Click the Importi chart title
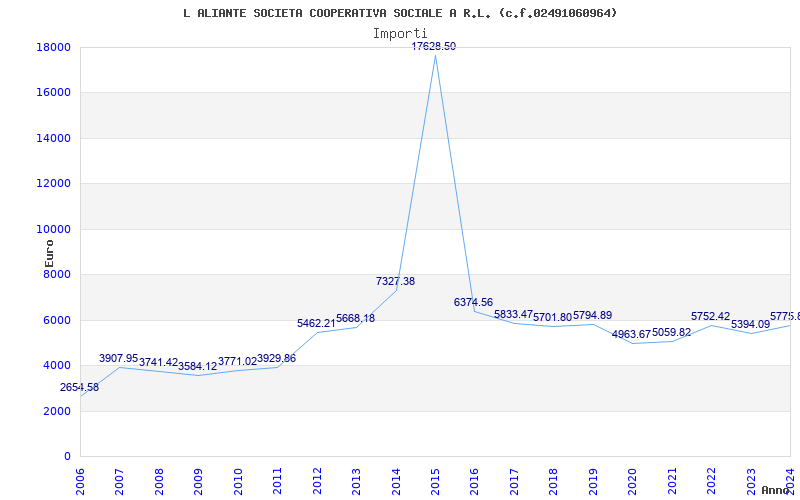This screenshot has height=500, width=800. (400, 34)
